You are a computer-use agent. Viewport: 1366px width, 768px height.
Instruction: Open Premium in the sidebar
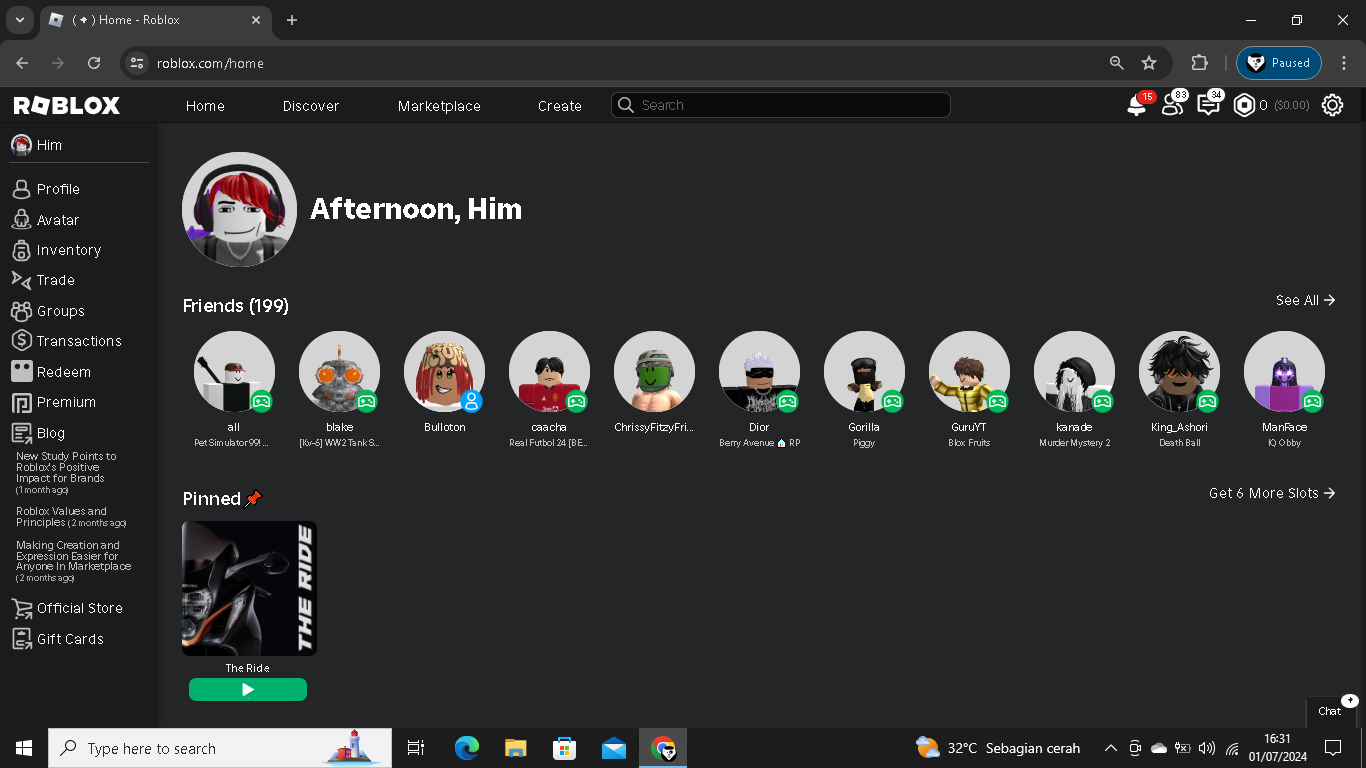point(53,402)
